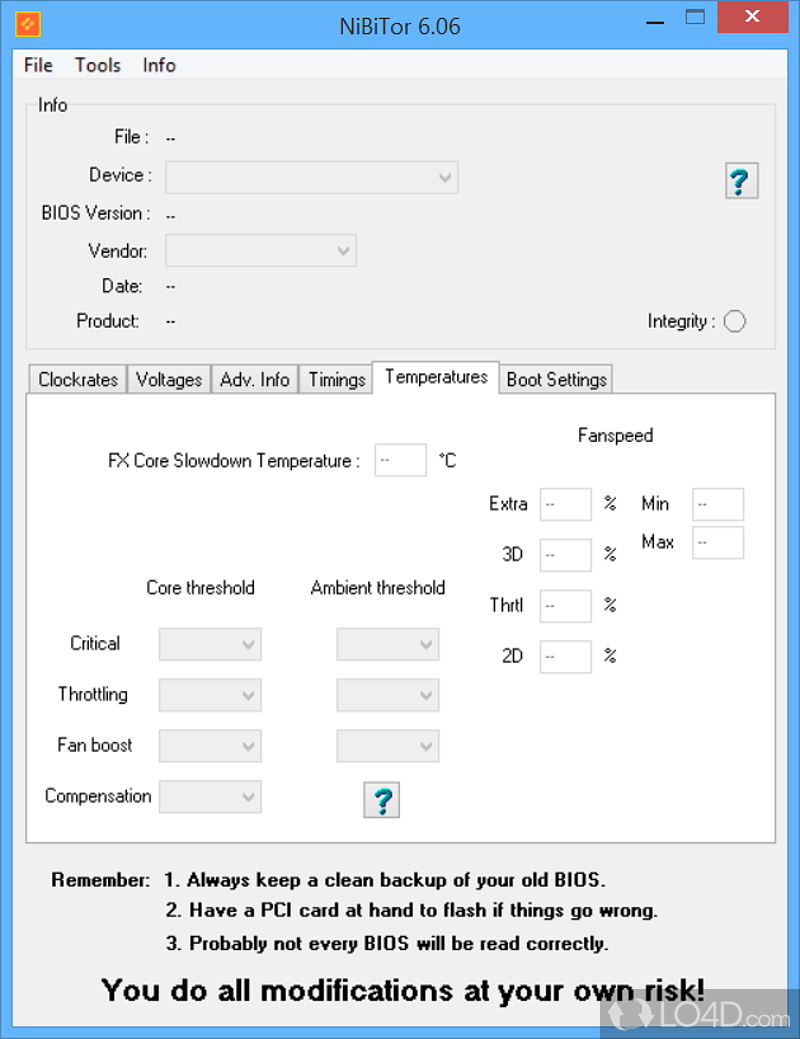This screenshot has width=800, height=1039.
Task: Expand Critical ambient threshold dropdown
Action: (388, 644)
